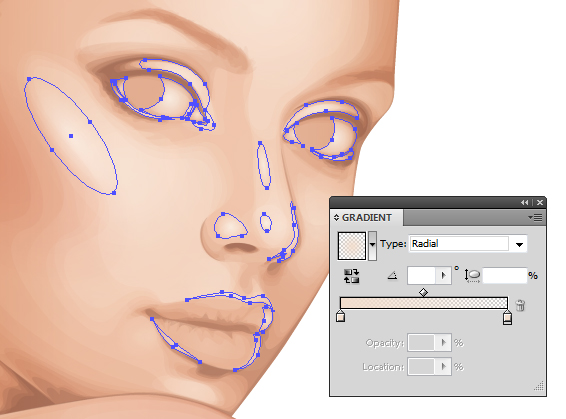Select the right gradient color stop
Image resolution: width=566 pixels, height=419 pixels.
point(507,317)
